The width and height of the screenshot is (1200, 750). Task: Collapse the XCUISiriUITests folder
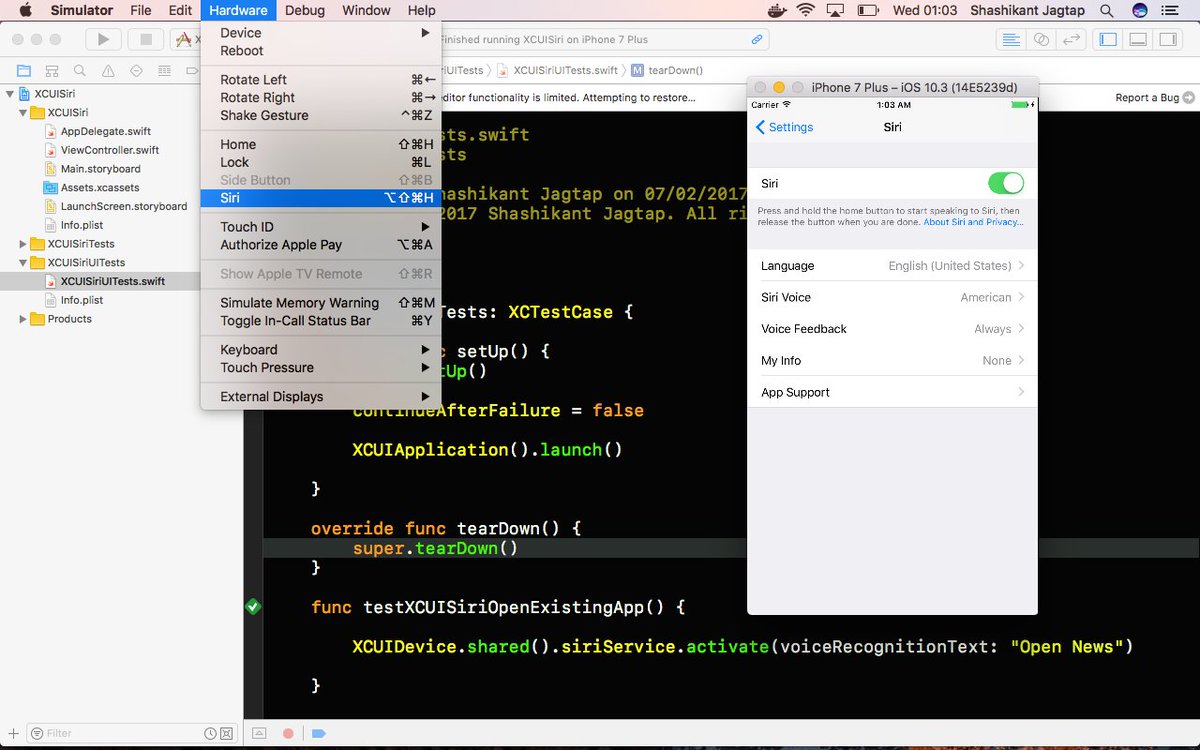(24, 263)
